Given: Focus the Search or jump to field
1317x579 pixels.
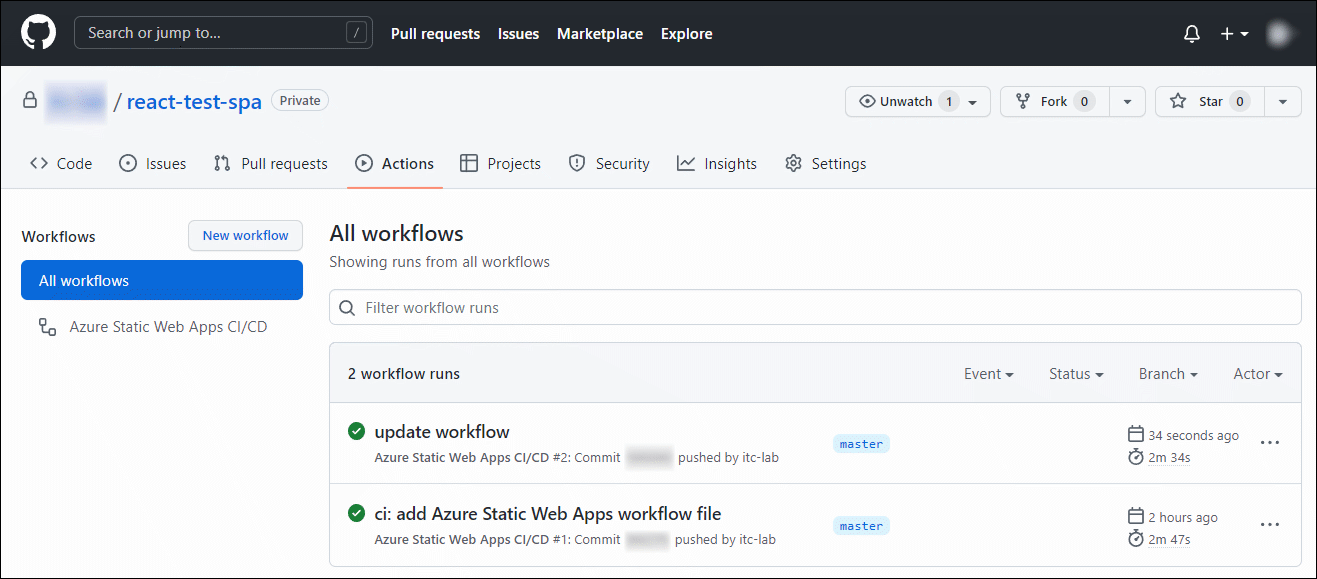Looking at the screenshot, I should pyautogui.click(x=223, y=33).
